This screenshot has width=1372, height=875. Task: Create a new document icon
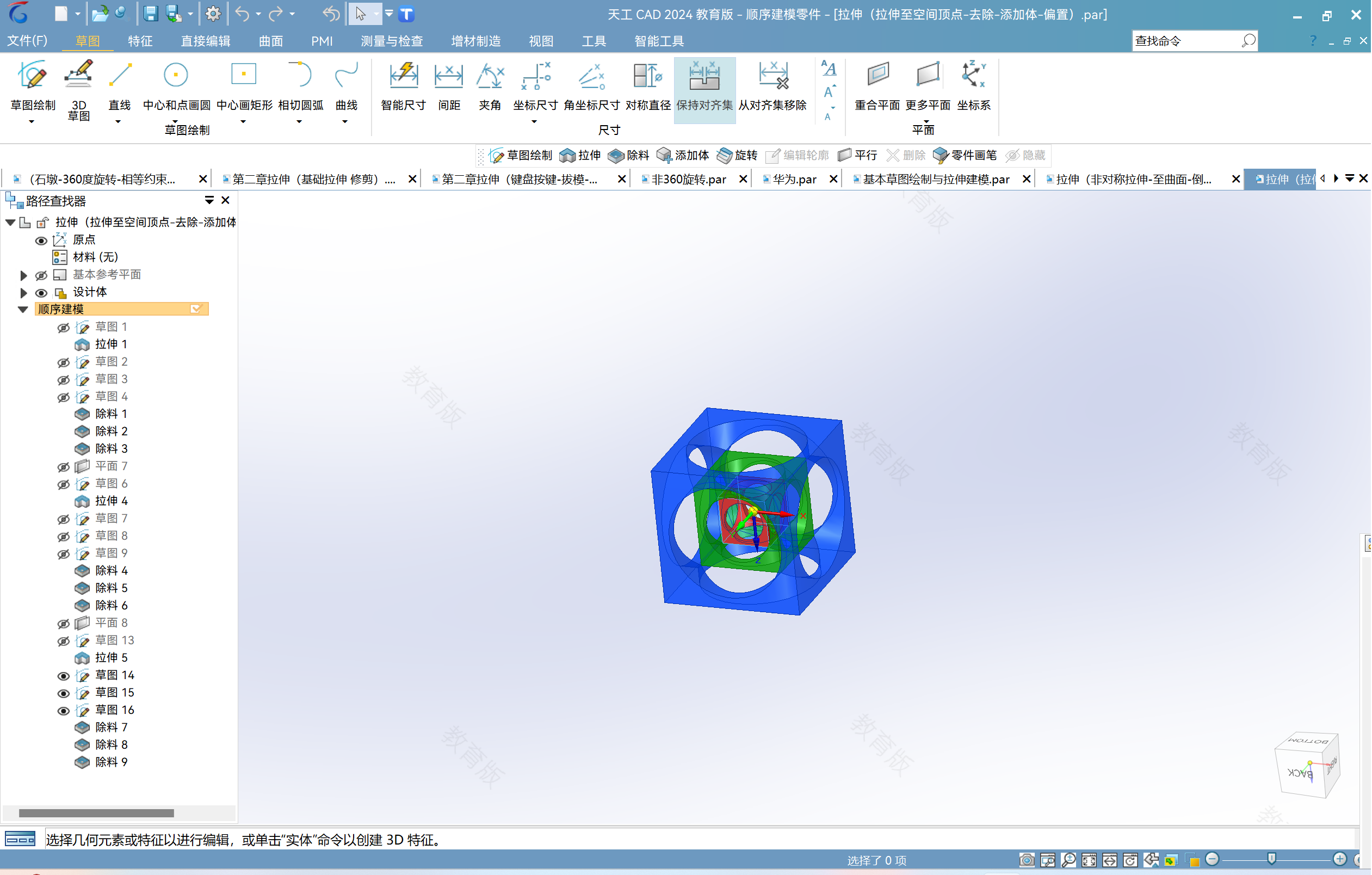61,14
